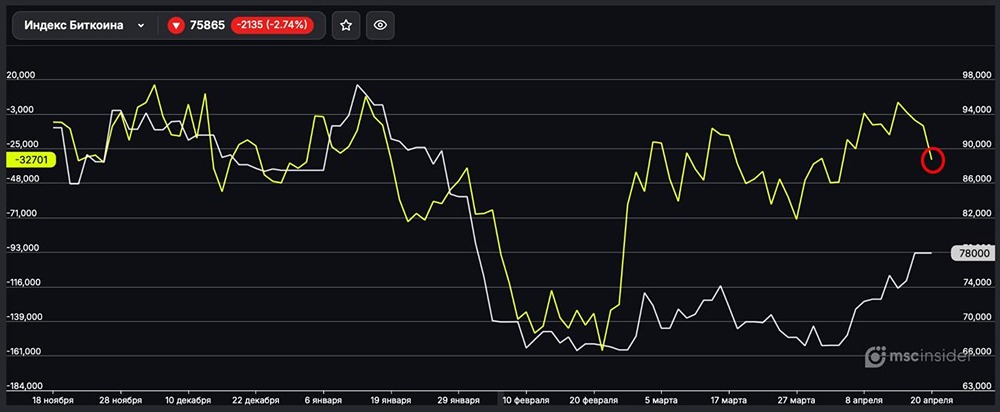Select the 20 апреля date on time axis
The image size is (1000, 412).
[x=932, y=399]
